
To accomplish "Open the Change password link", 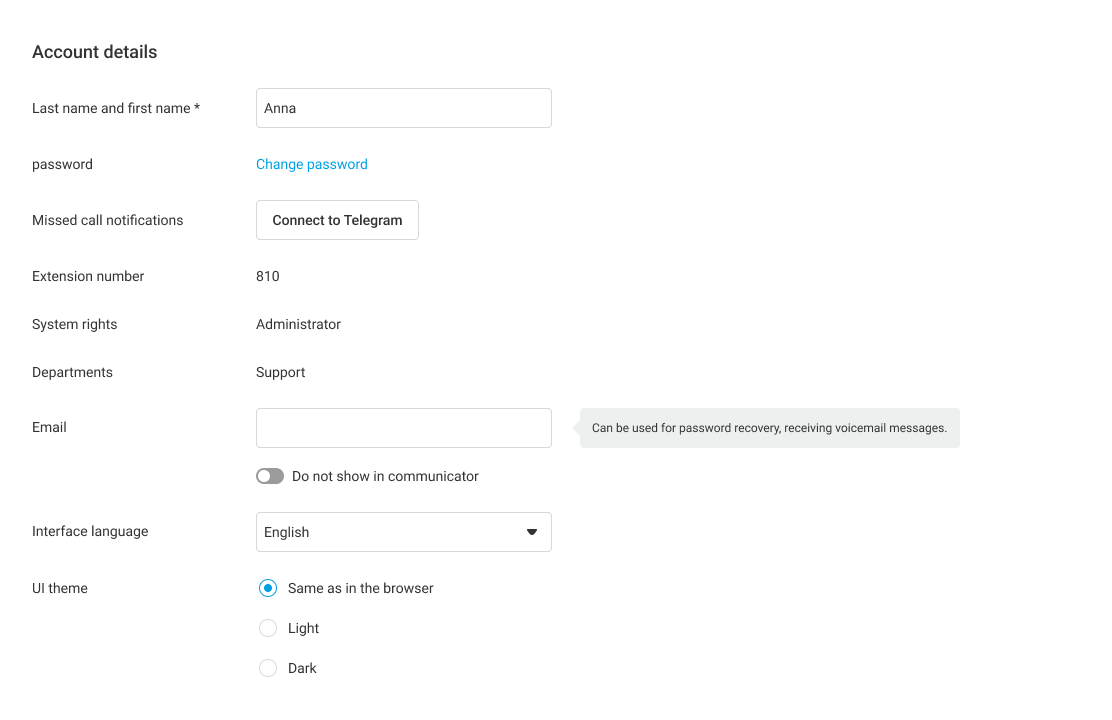I will pyautogui.click(x=312, y=164).
